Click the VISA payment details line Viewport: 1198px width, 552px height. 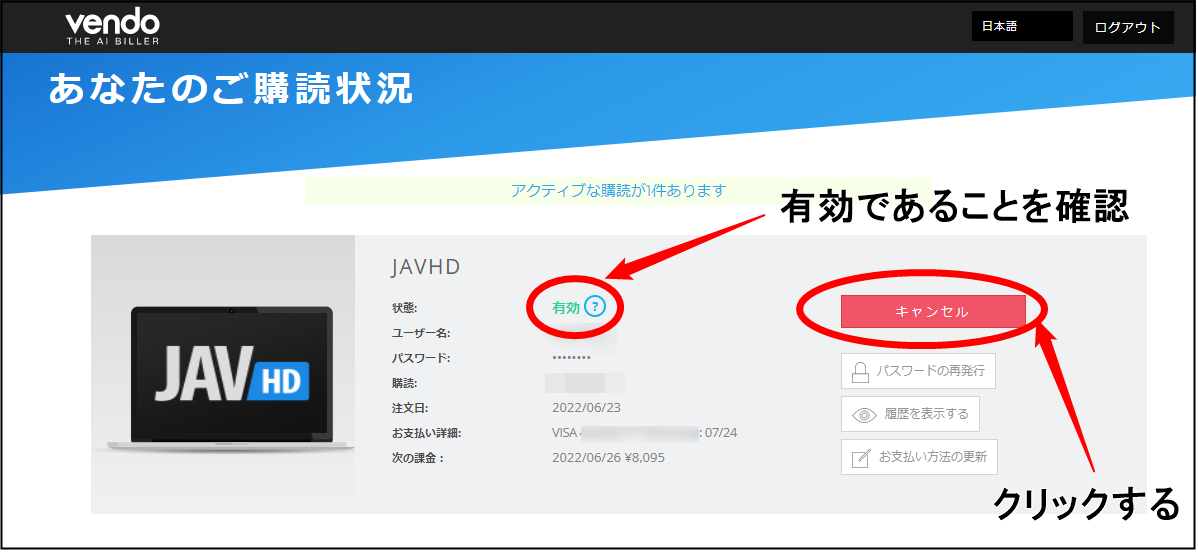tap(644, 433)
